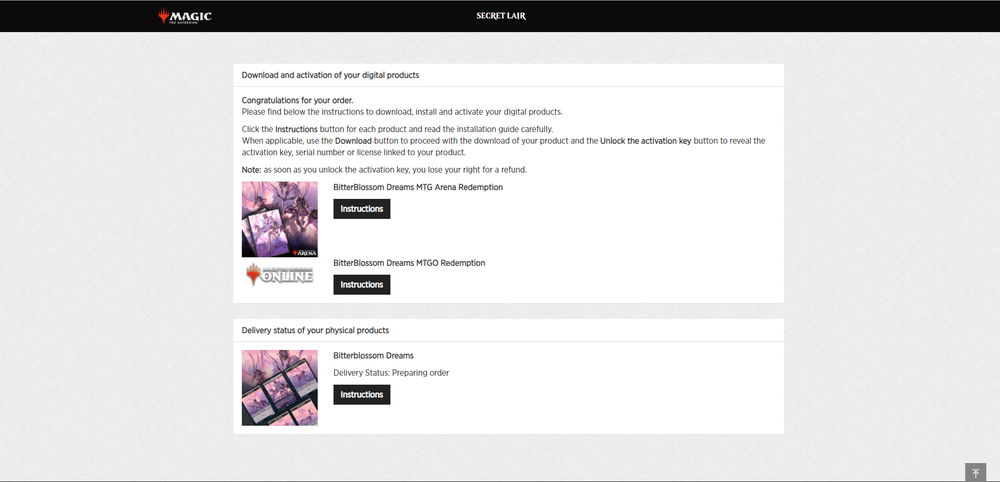Click the 'Delivery status of your physical products' header
Screen dimensions: 1000x482
pyautogui.click(x=315, y=330)
